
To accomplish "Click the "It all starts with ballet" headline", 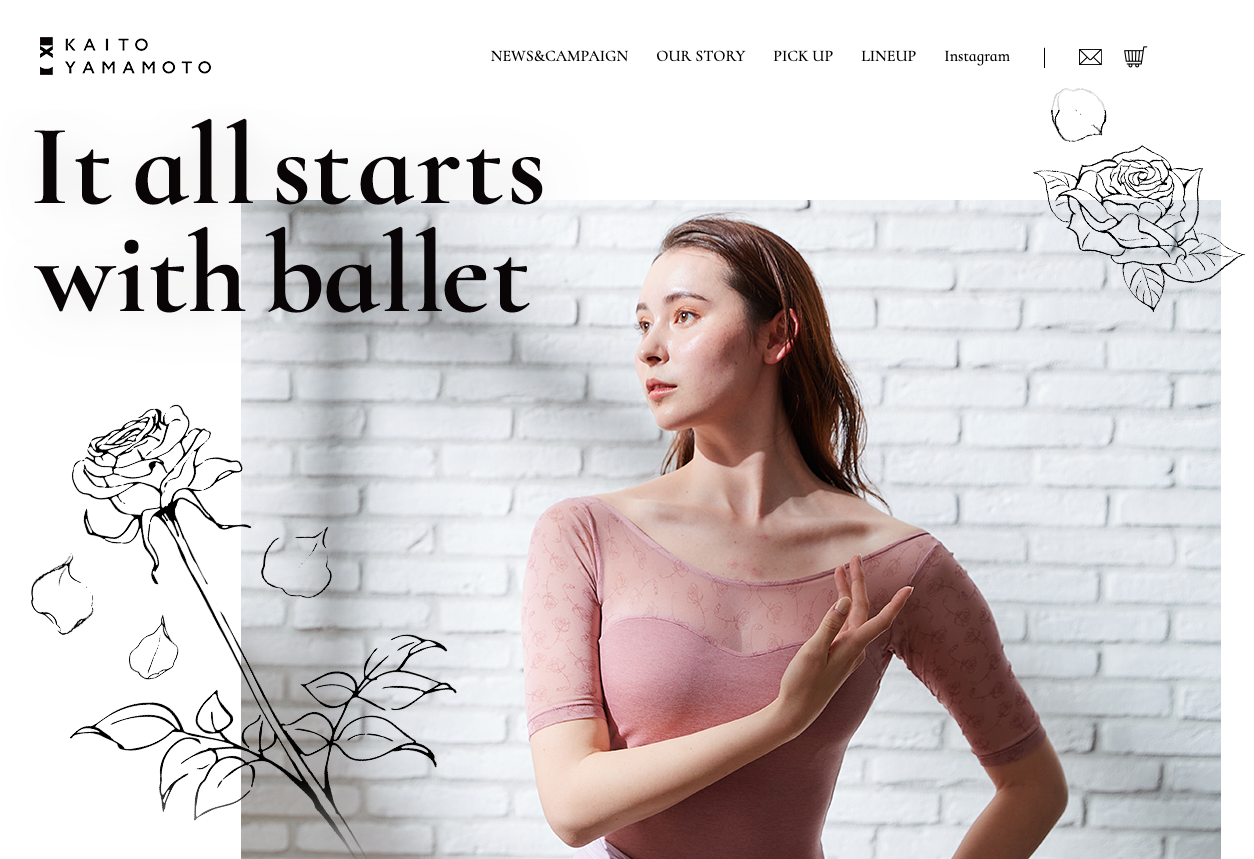I will [288, 218].
